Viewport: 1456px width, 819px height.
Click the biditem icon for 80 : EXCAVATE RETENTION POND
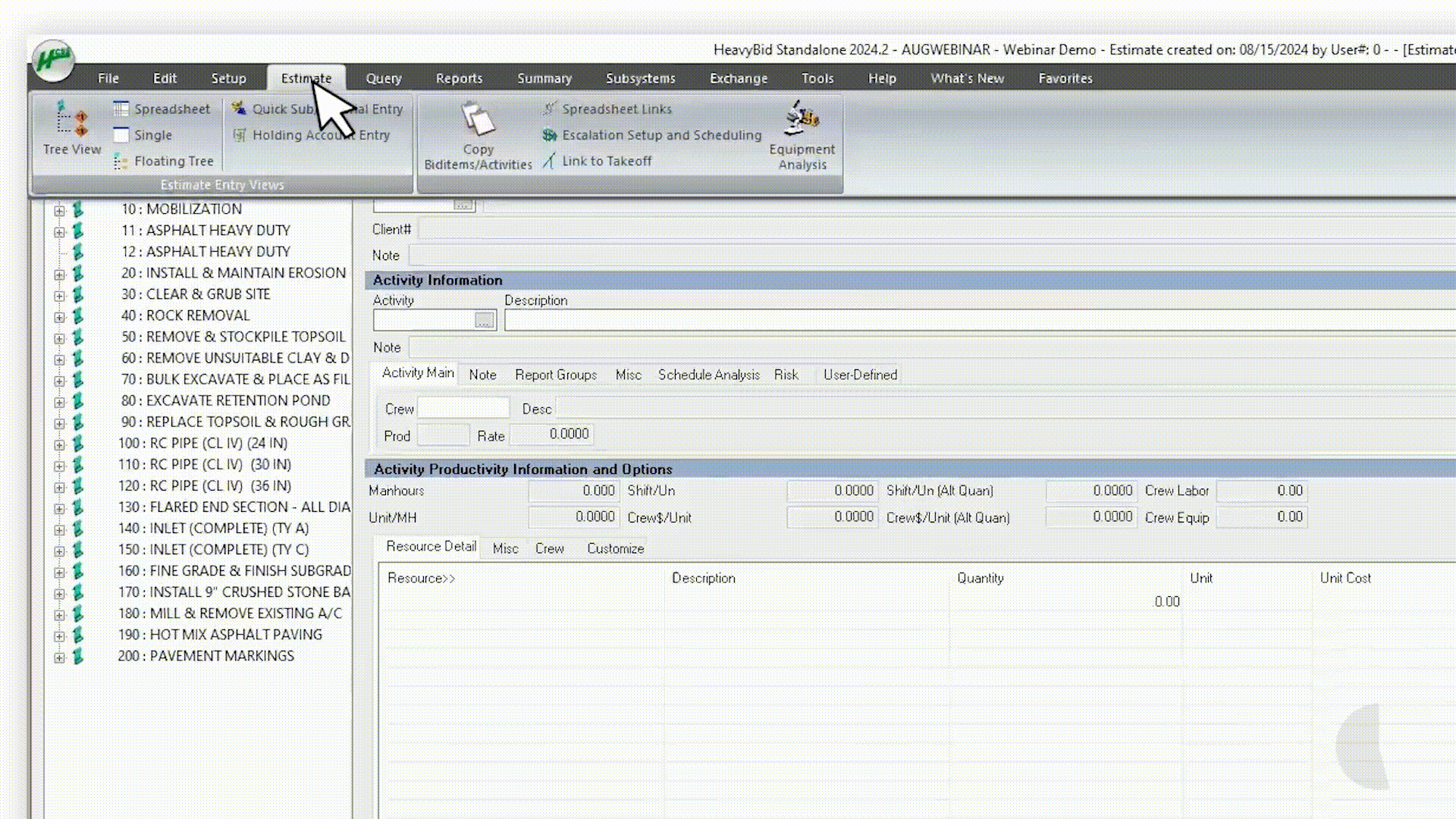click(77, 401)
